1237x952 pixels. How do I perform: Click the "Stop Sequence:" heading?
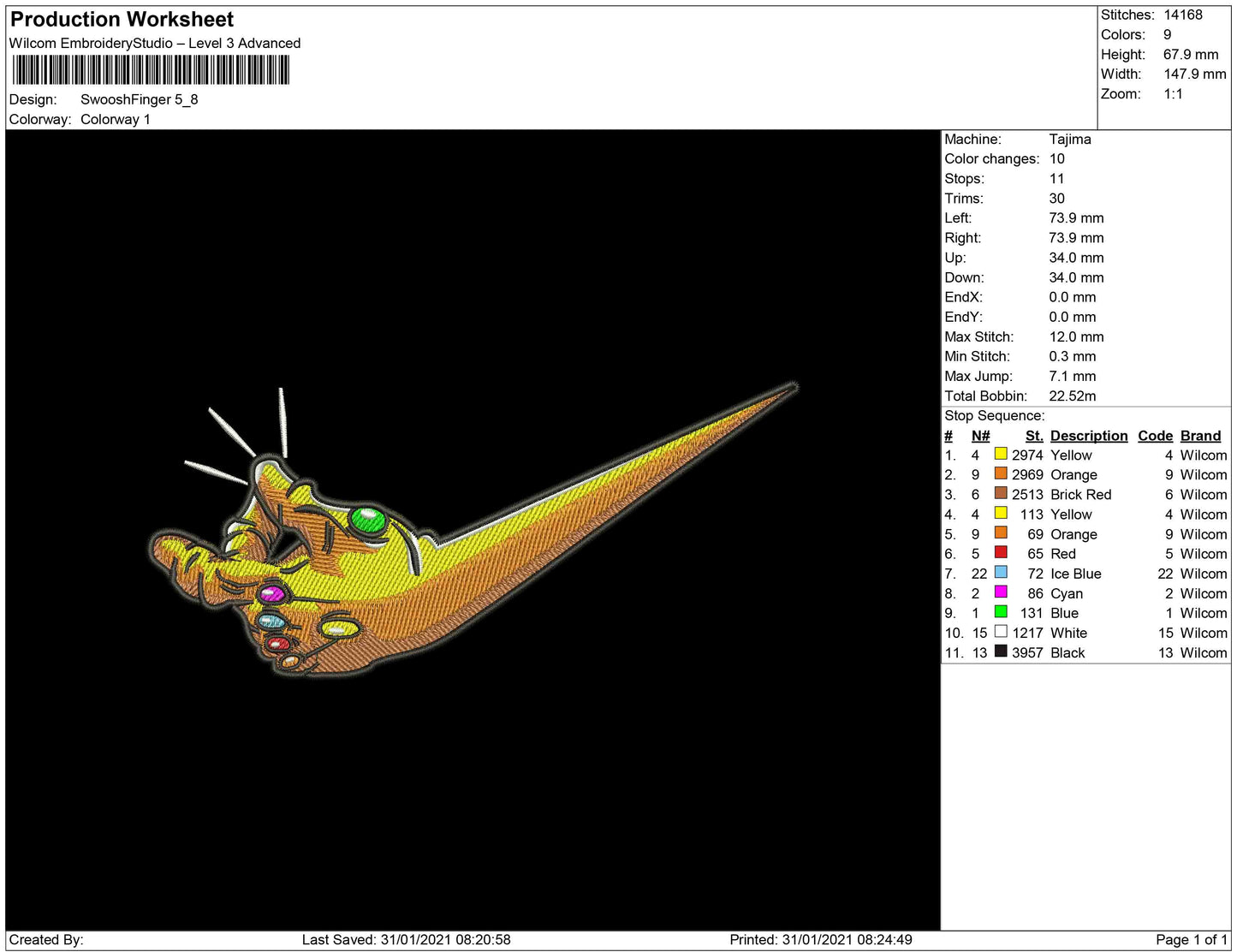click(995, 415)
